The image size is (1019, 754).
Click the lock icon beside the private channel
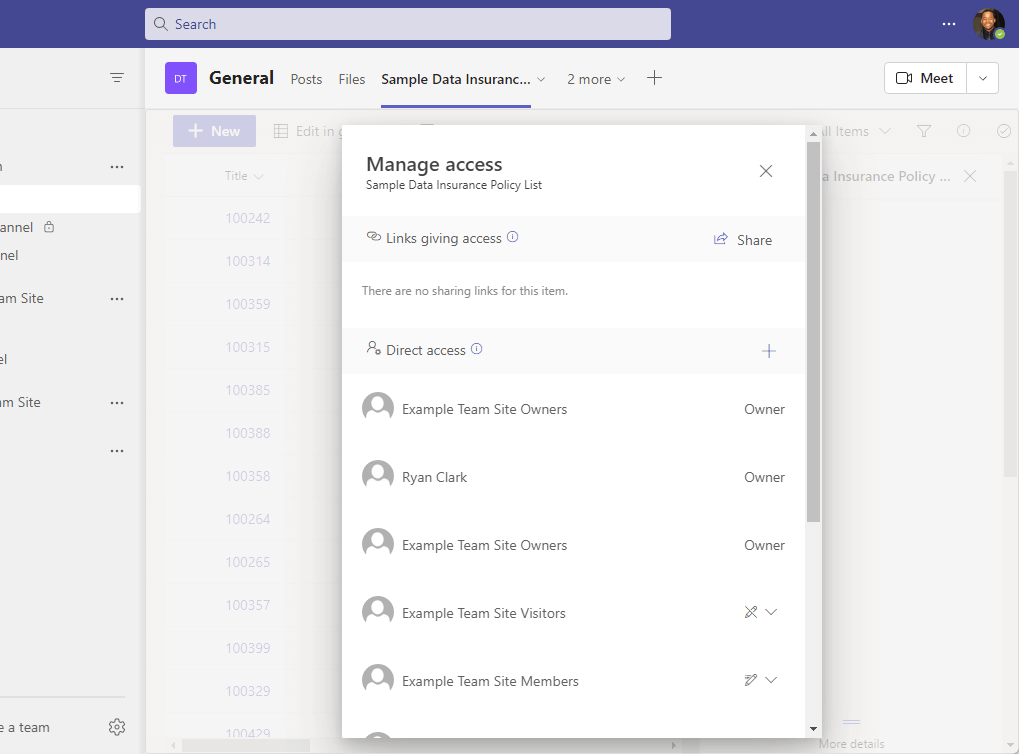click(x=49, y=227)
